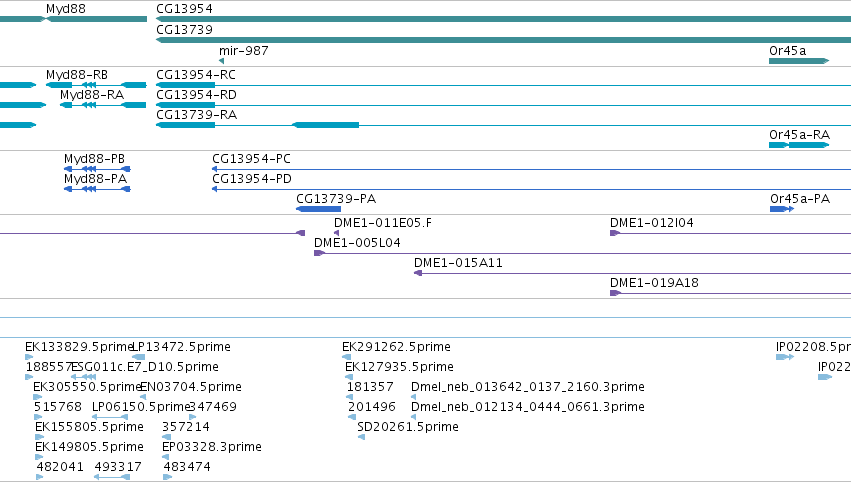
Task: Click the 515768 EST label
Action: click(x=58, y=407)
